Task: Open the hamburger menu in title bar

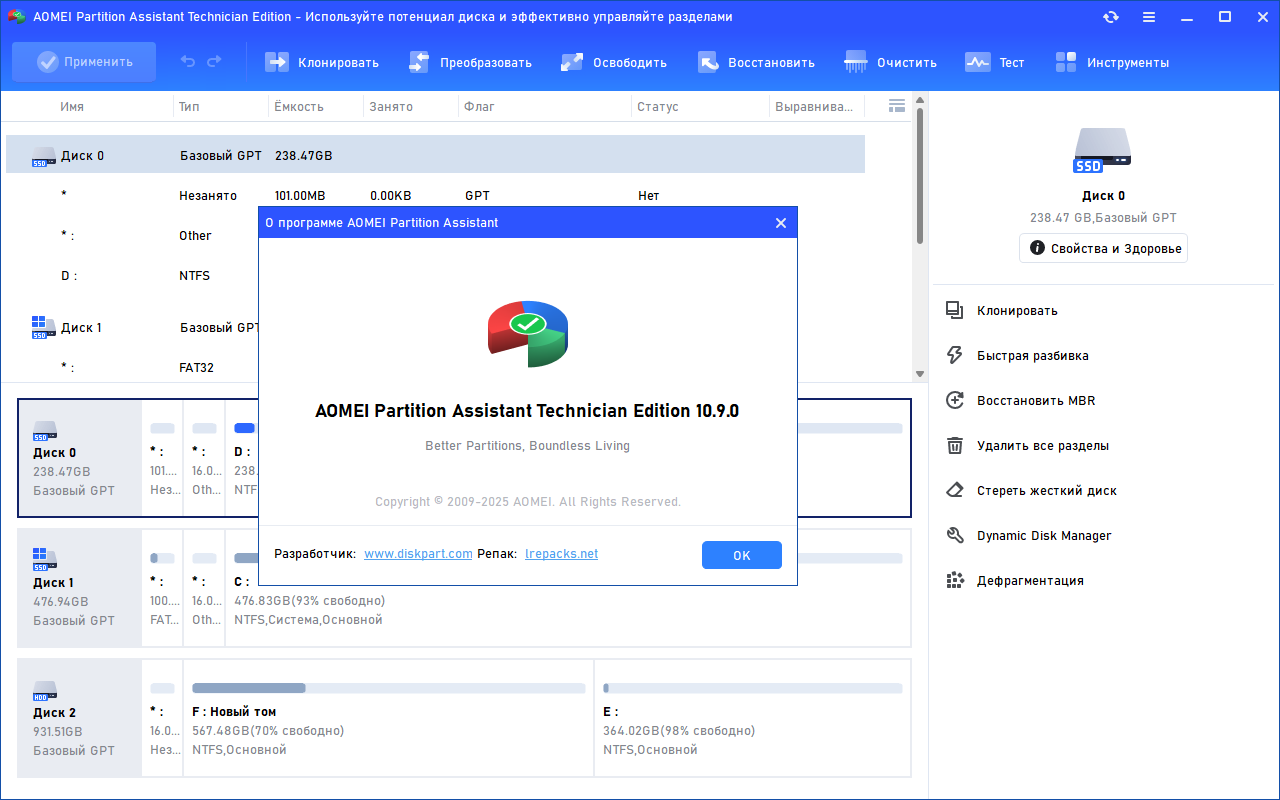Action: pos(1149,17)
